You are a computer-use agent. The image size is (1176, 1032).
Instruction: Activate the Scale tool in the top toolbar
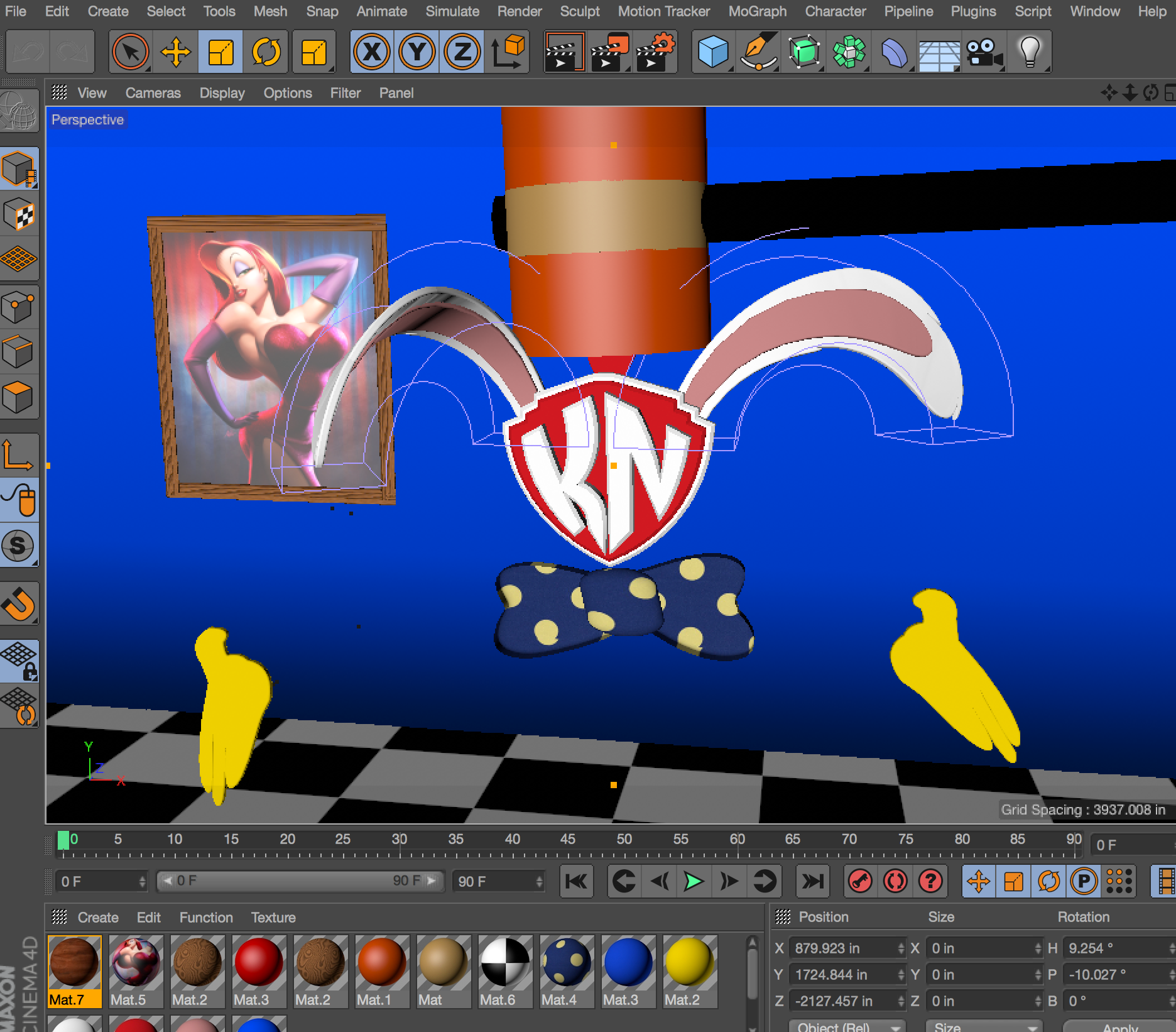[220, 52]
